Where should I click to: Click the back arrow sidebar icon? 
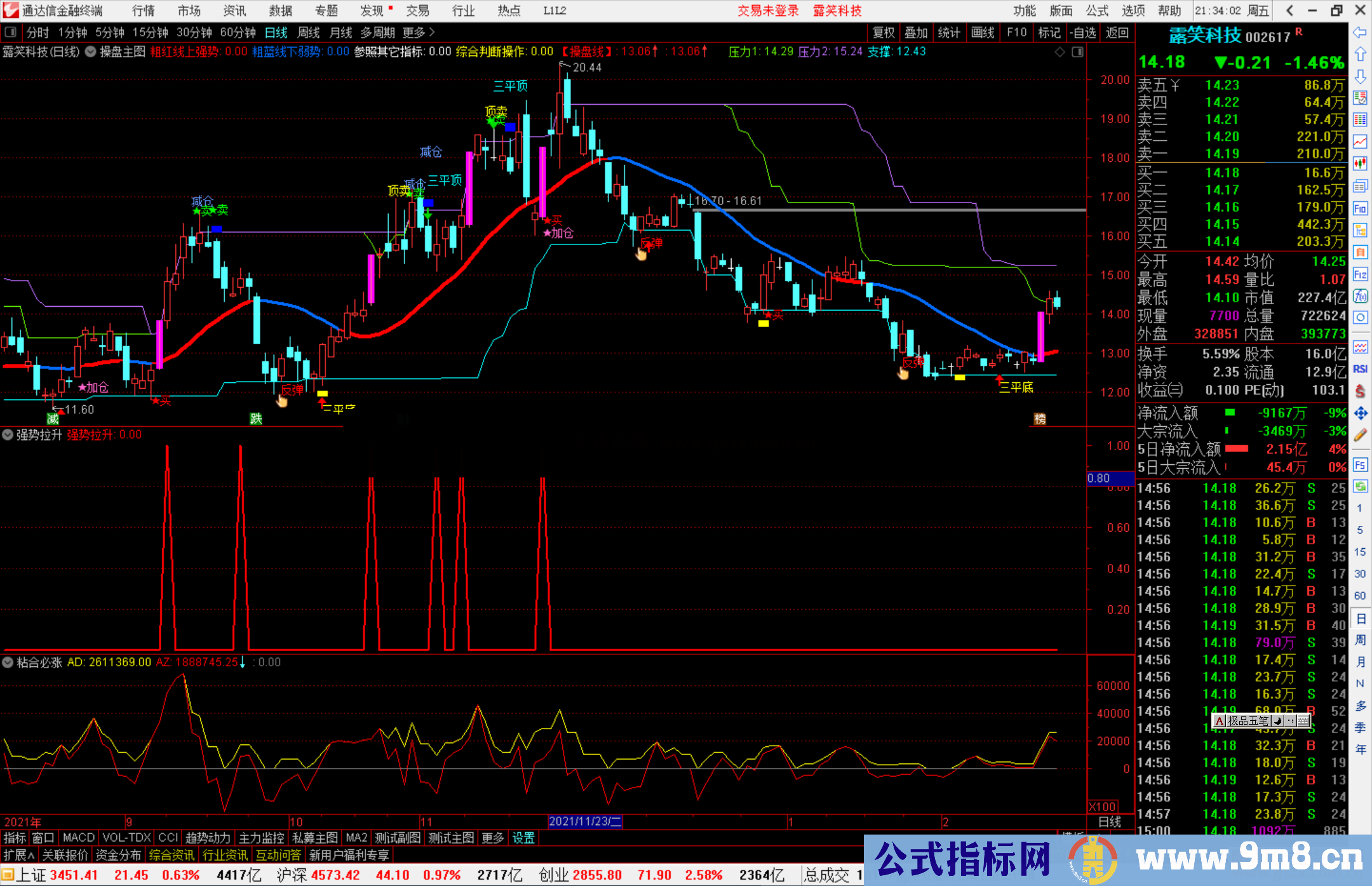(1360, 32)
